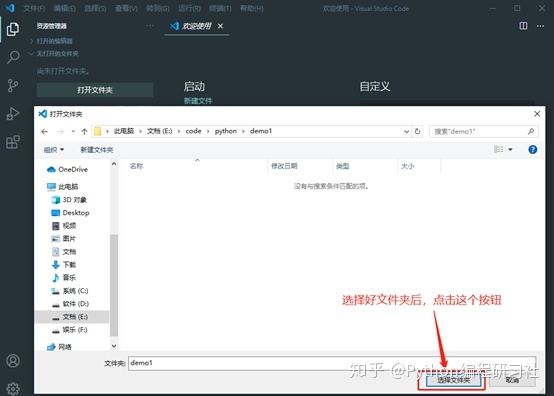Open the 编辑(E) menu

tap(65, 8)
